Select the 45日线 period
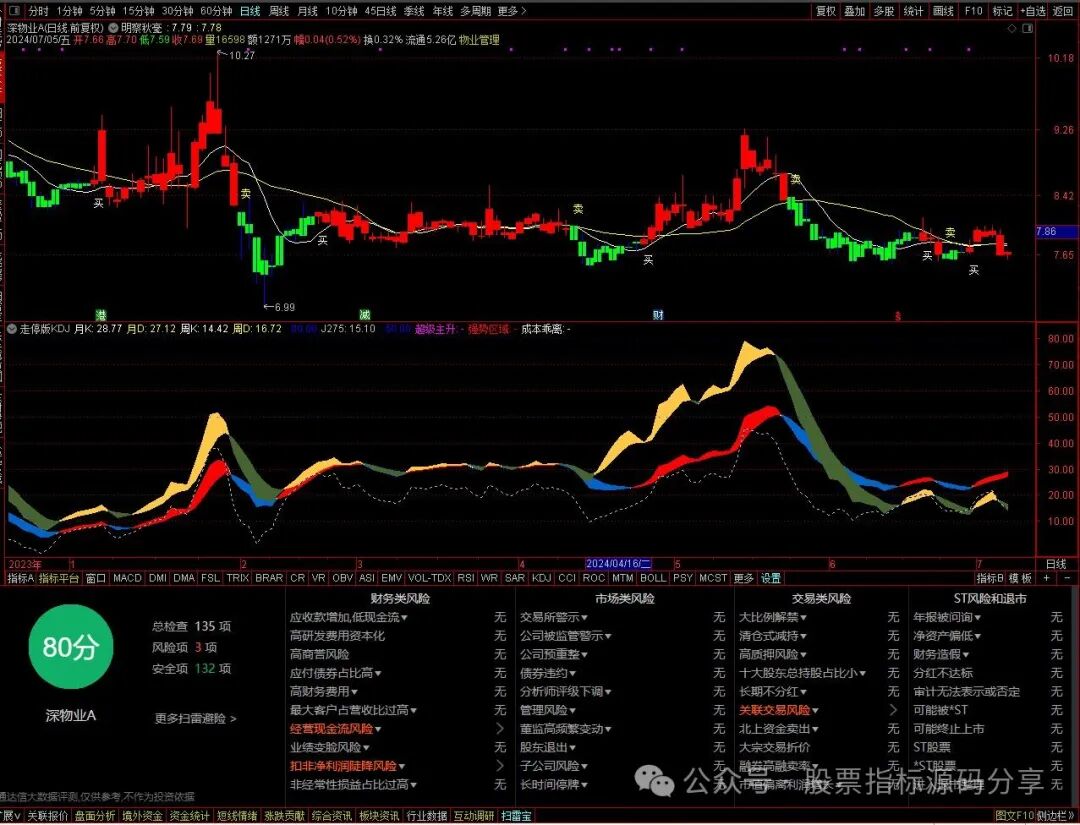The width and height of the screenshot is (1080, 825). [x=380, y=11]
